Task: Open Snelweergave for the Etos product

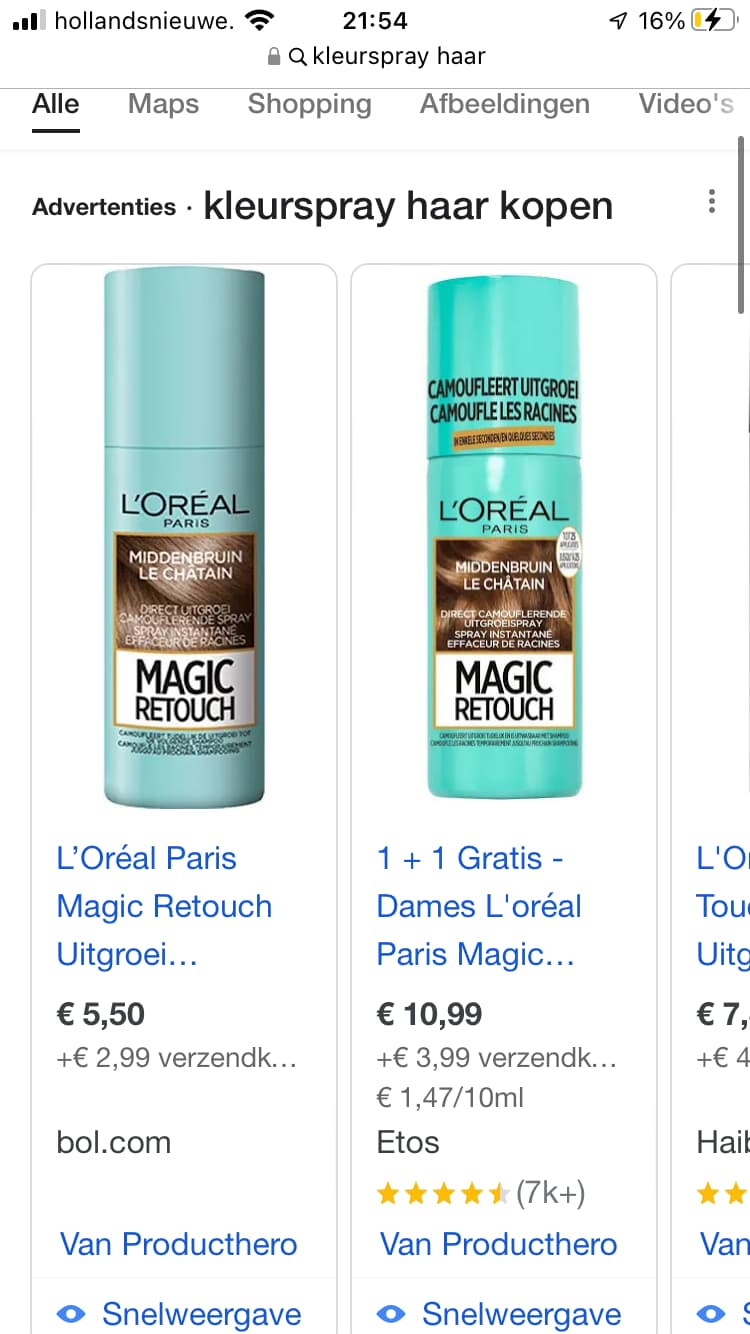Action: point(498,1313)
